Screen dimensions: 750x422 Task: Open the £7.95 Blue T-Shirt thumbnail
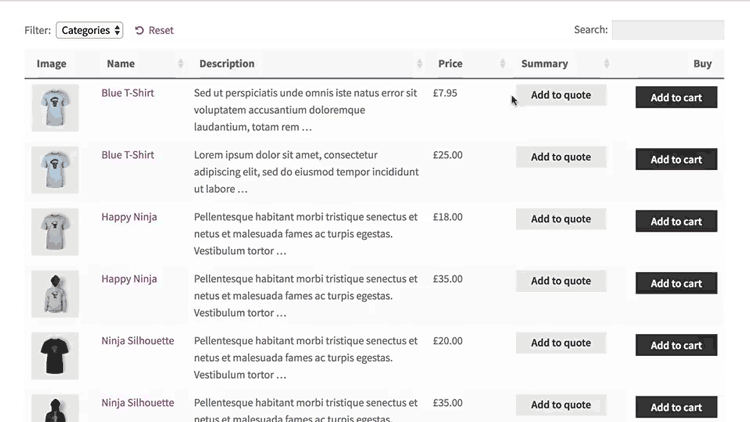click(55, 108)
